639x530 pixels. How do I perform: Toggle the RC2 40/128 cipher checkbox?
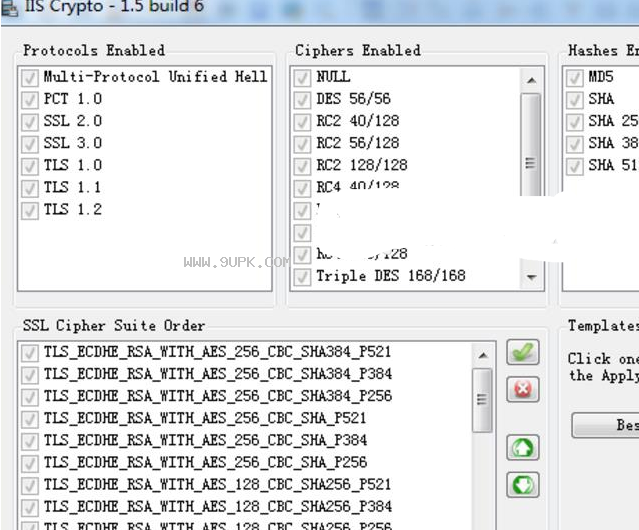302,121
